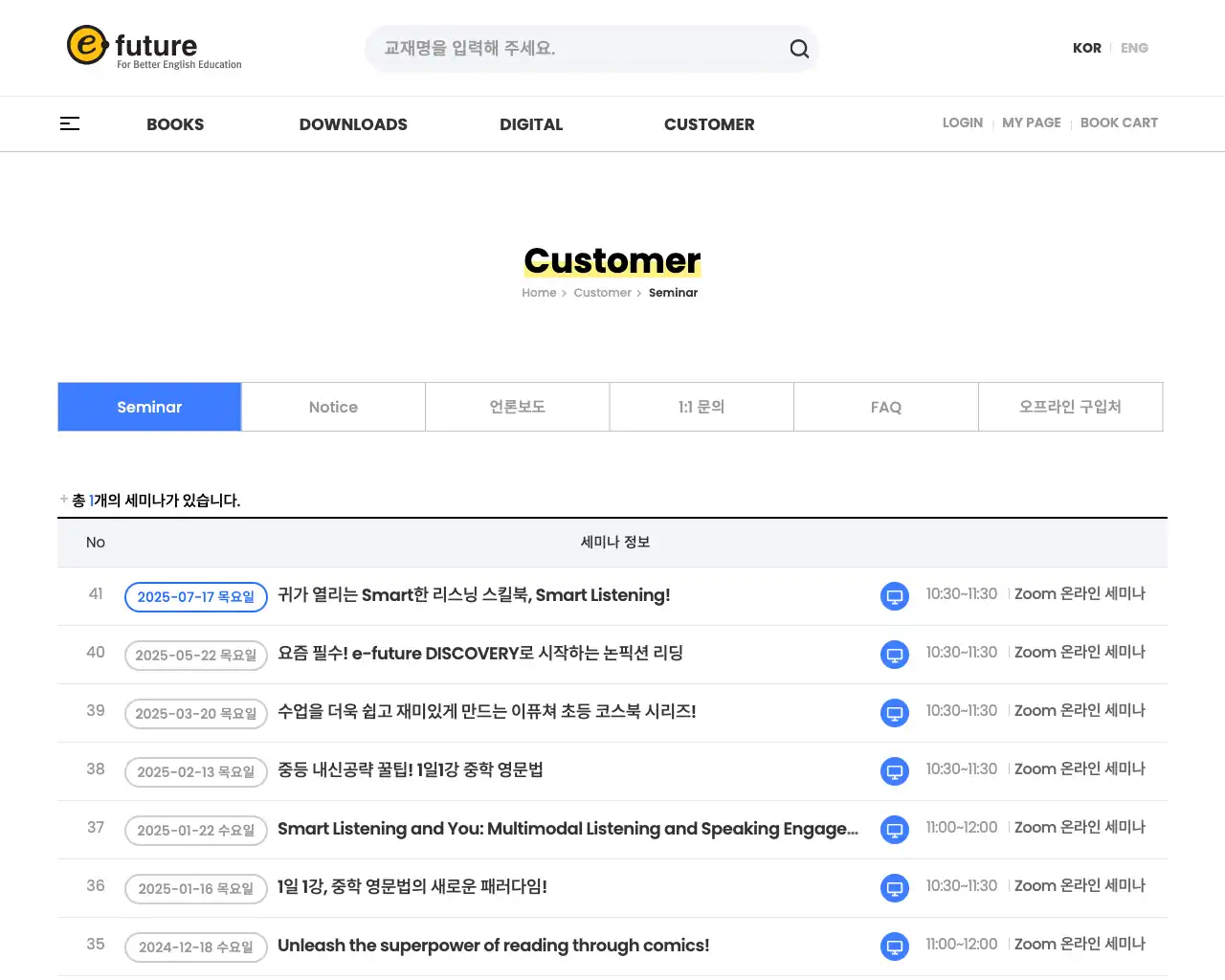
Task: Click seminar number 41
Action: (x=96, y=593)
